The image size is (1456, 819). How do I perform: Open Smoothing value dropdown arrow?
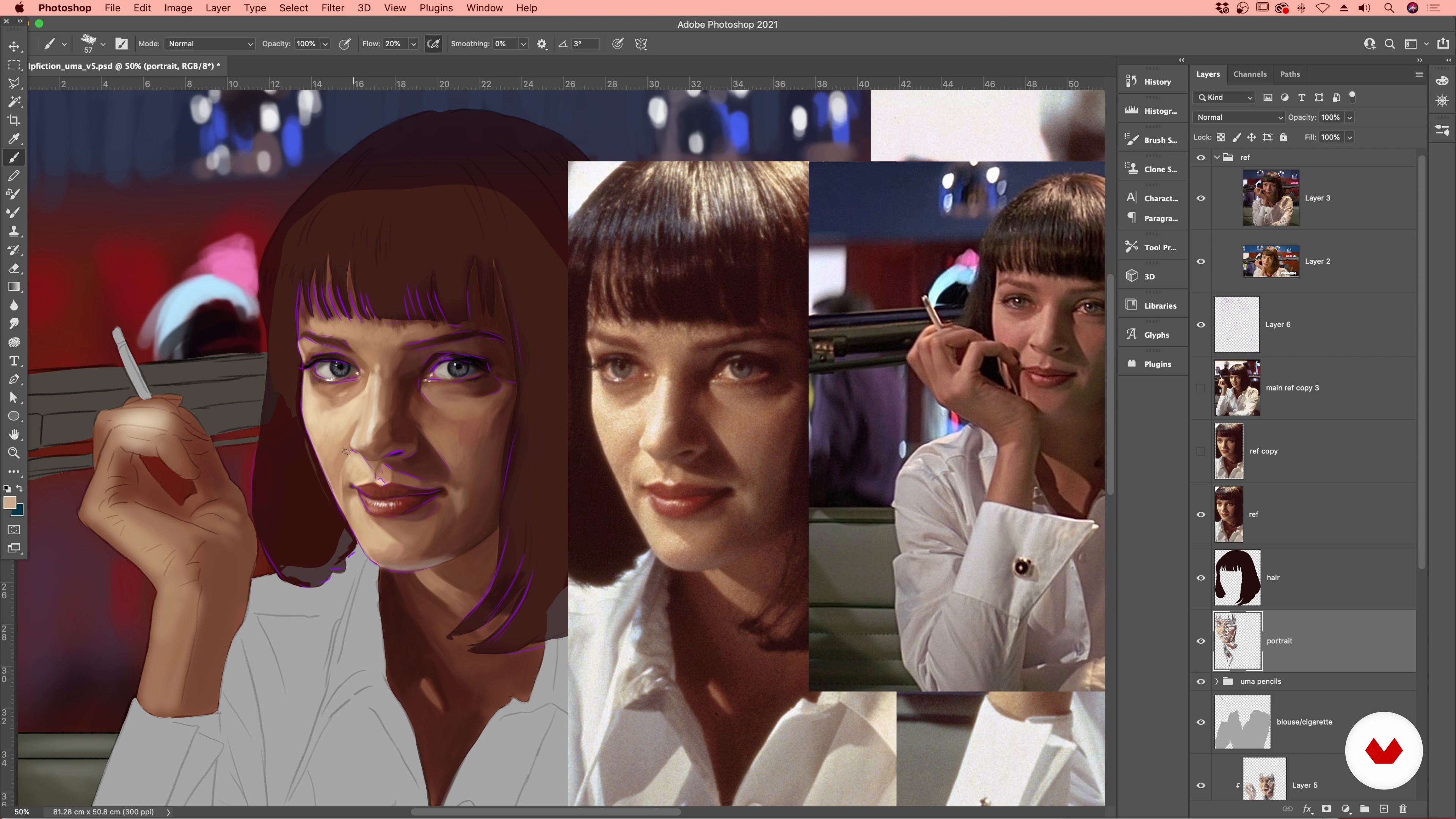tap(523, 44)
